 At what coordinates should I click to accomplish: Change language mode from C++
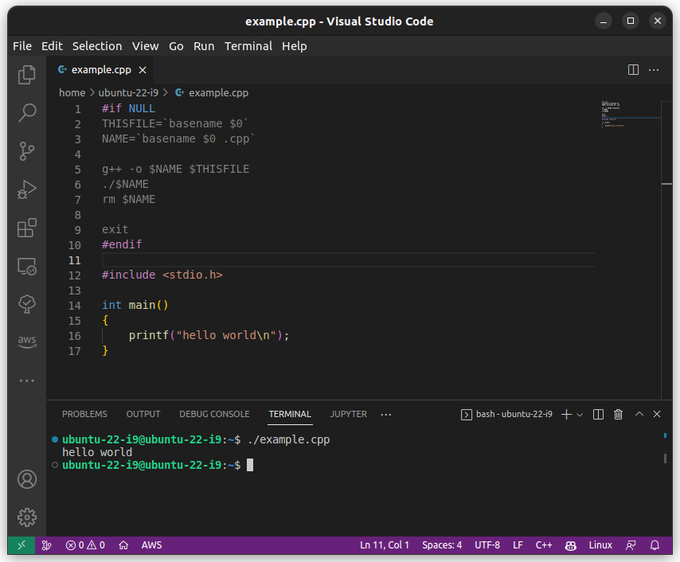tap(543, 545)
